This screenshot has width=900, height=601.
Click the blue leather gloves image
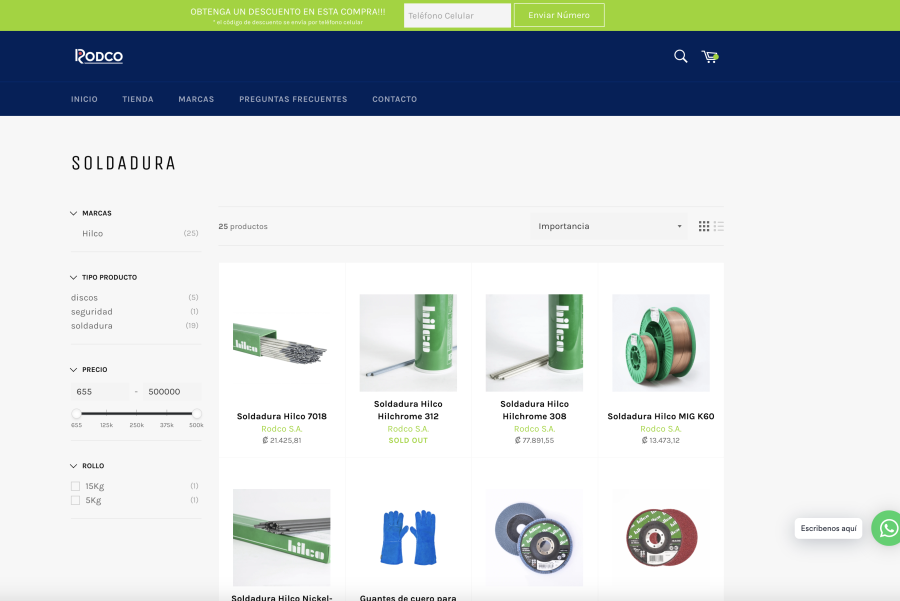pos(408,537)
